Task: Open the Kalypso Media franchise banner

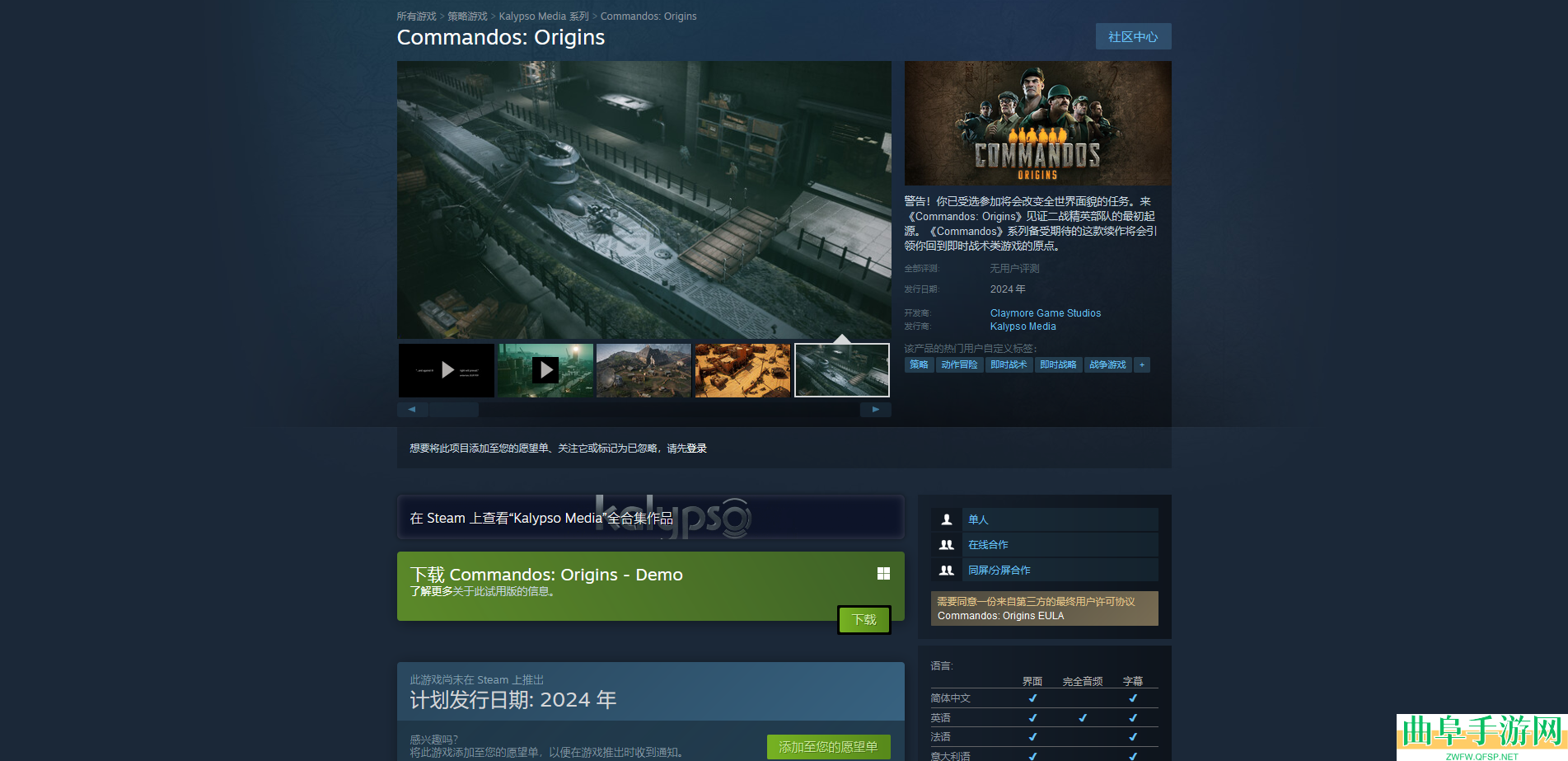Action: tap(651, 517)
